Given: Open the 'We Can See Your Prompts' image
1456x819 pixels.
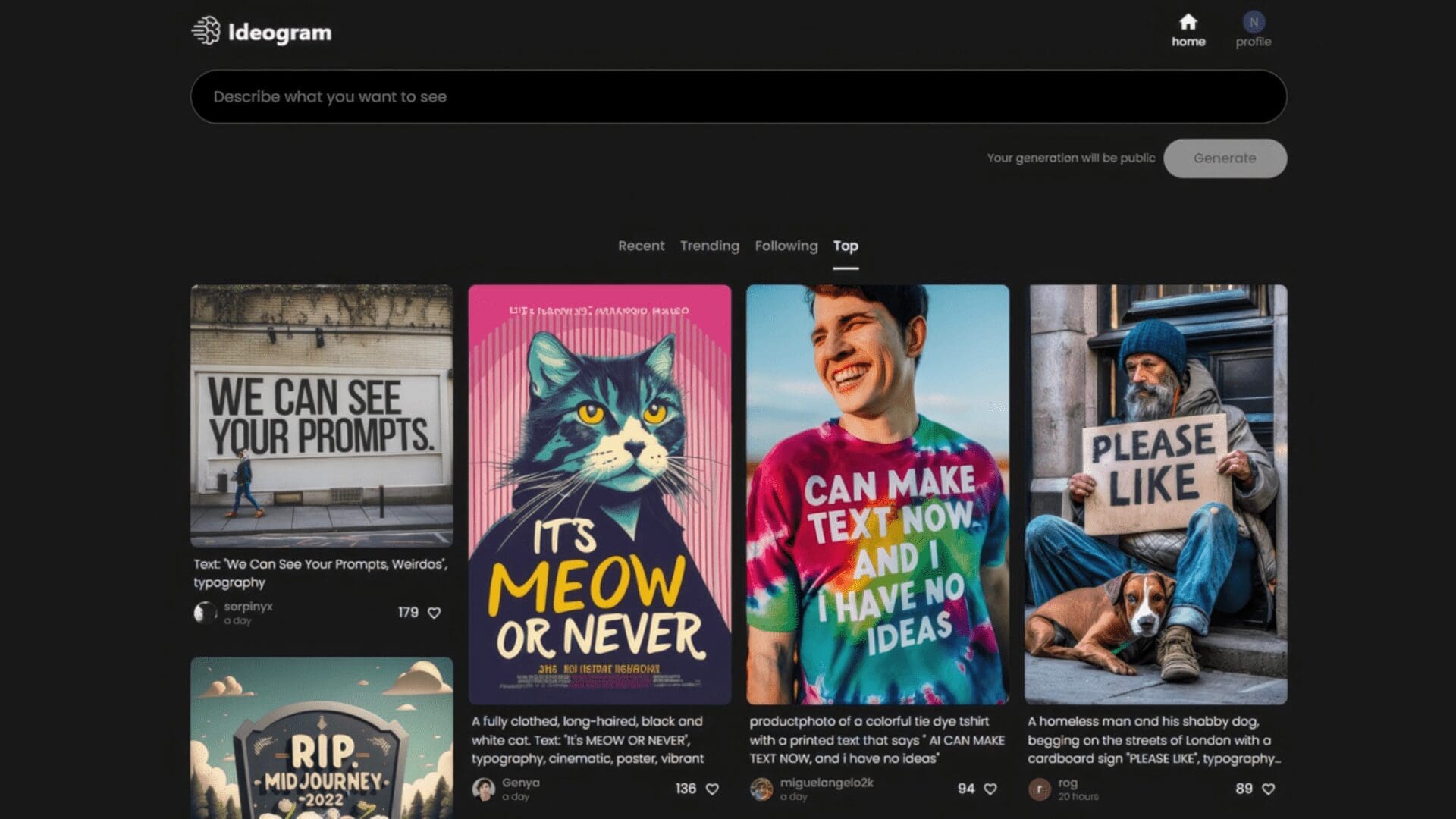Looking at the screenshot, I should click(x=322, y=416).
